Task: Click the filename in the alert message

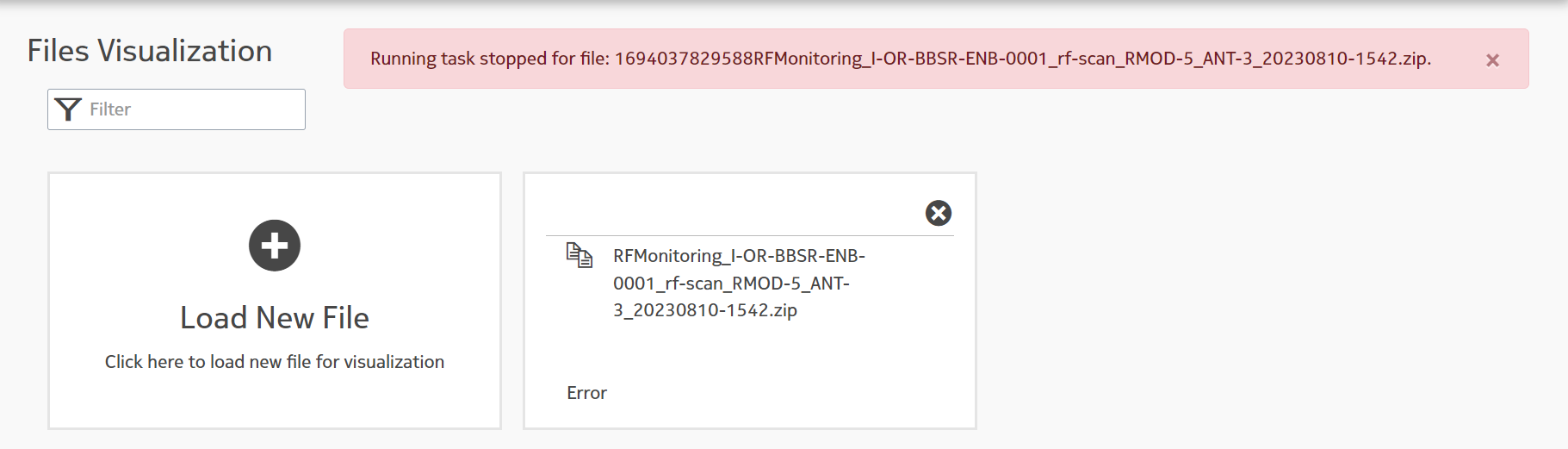Action: pyautogui.click(x=1023, y=59)
